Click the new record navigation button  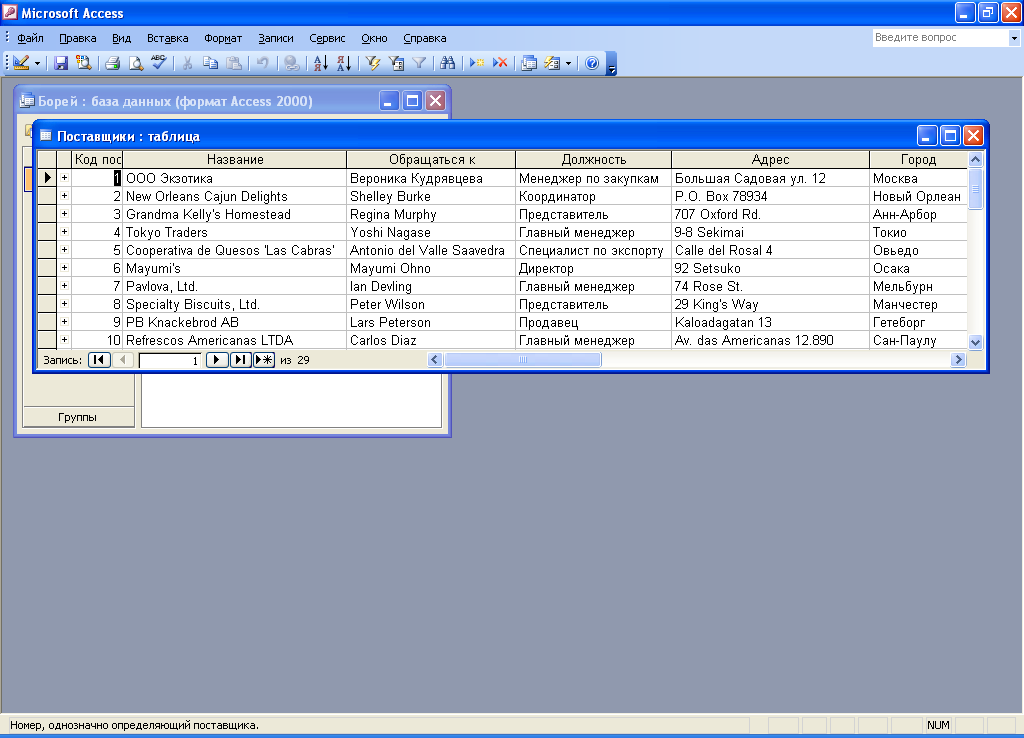click(x=264, y=360)
